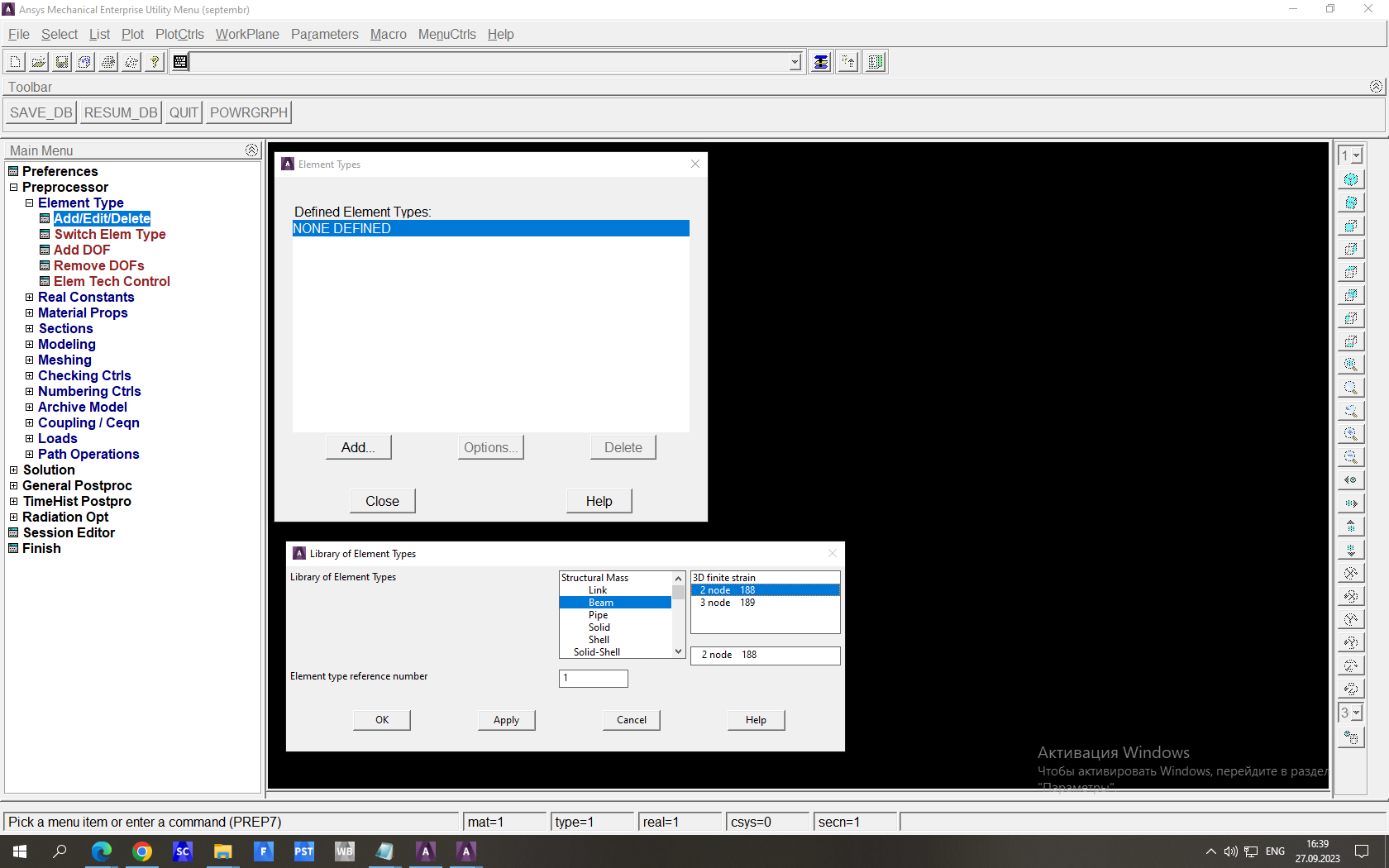Set isometric view cube icon
The width and height of the screenshot is (1389, 868).
point(1351,179)
